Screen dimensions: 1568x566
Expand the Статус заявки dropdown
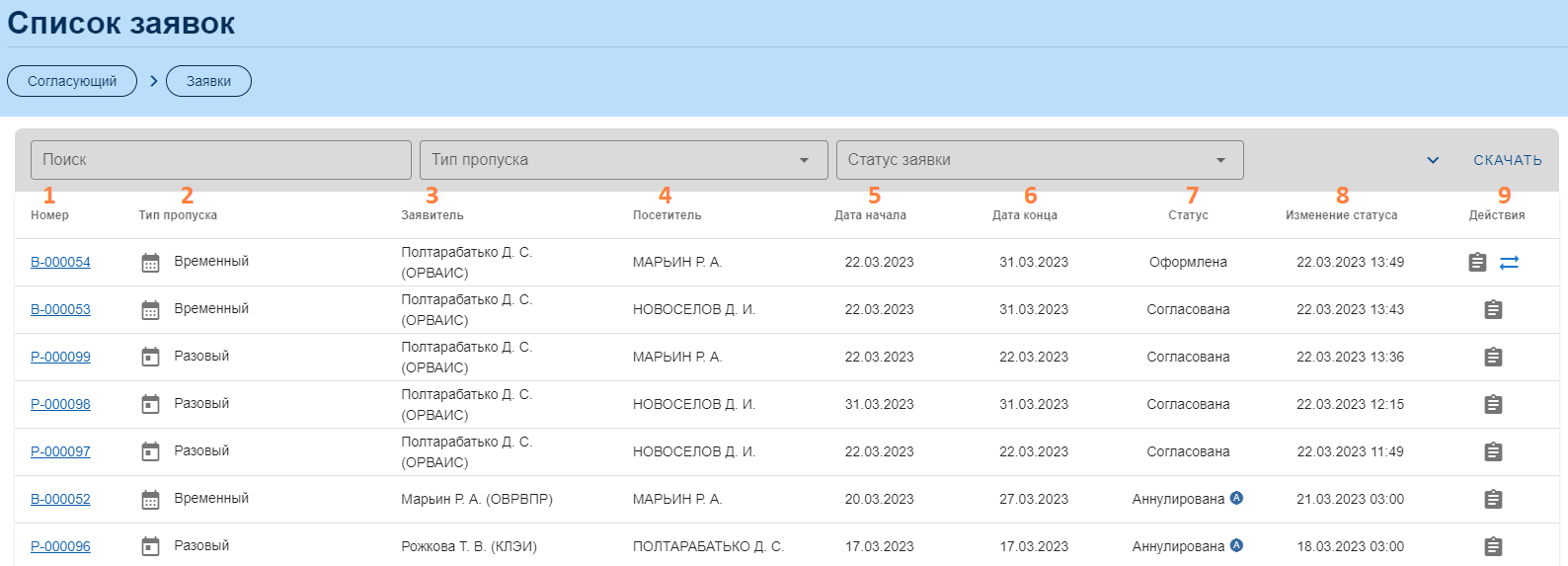(1039, 160)
